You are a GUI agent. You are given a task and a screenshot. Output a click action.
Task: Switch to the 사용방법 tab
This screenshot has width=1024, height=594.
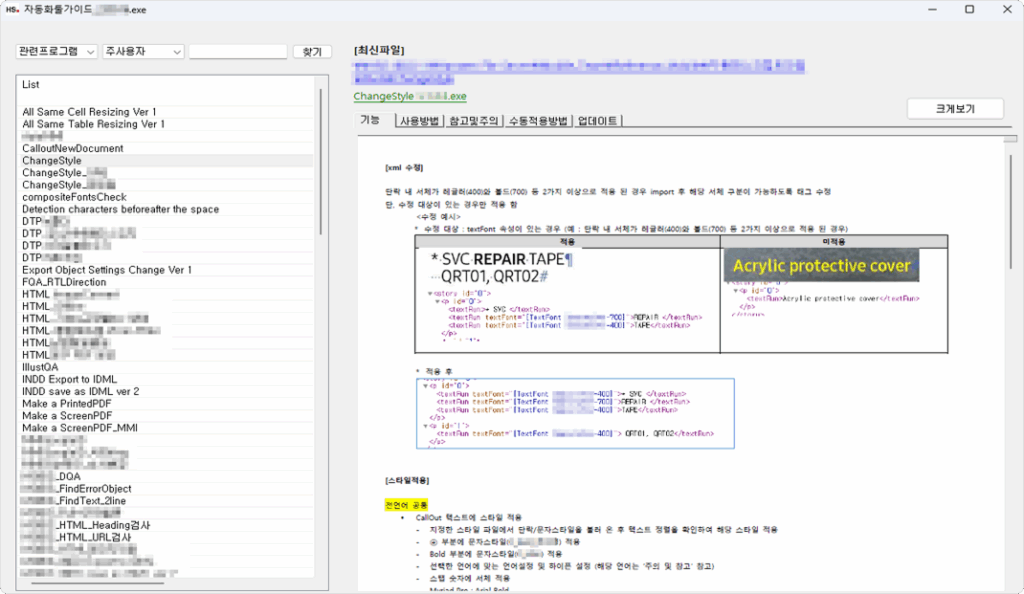[416, 121]
